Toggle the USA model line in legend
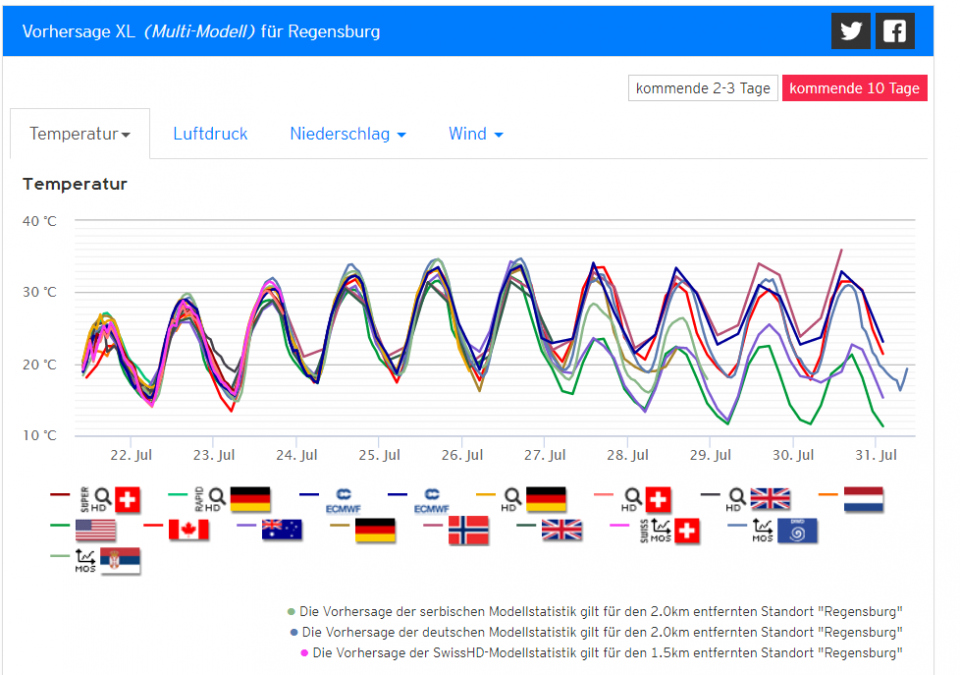 (95, 530)
